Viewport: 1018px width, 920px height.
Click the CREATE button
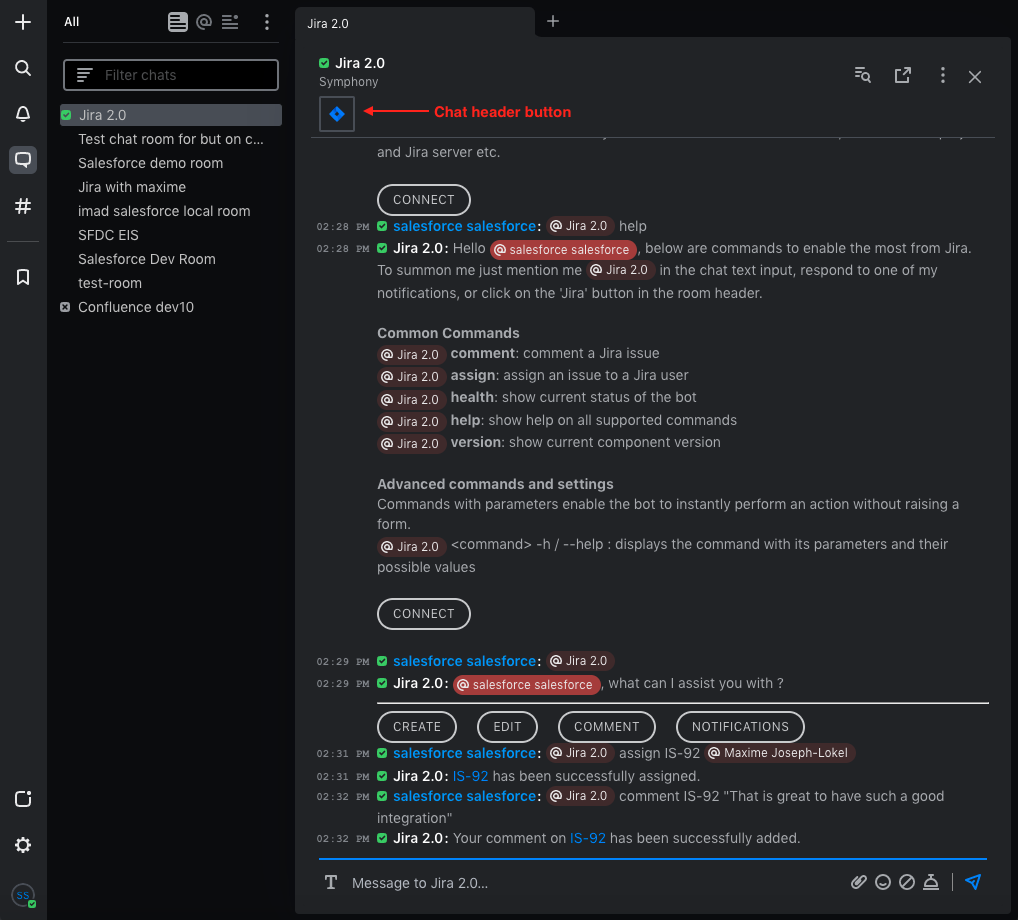coord(417,727)
